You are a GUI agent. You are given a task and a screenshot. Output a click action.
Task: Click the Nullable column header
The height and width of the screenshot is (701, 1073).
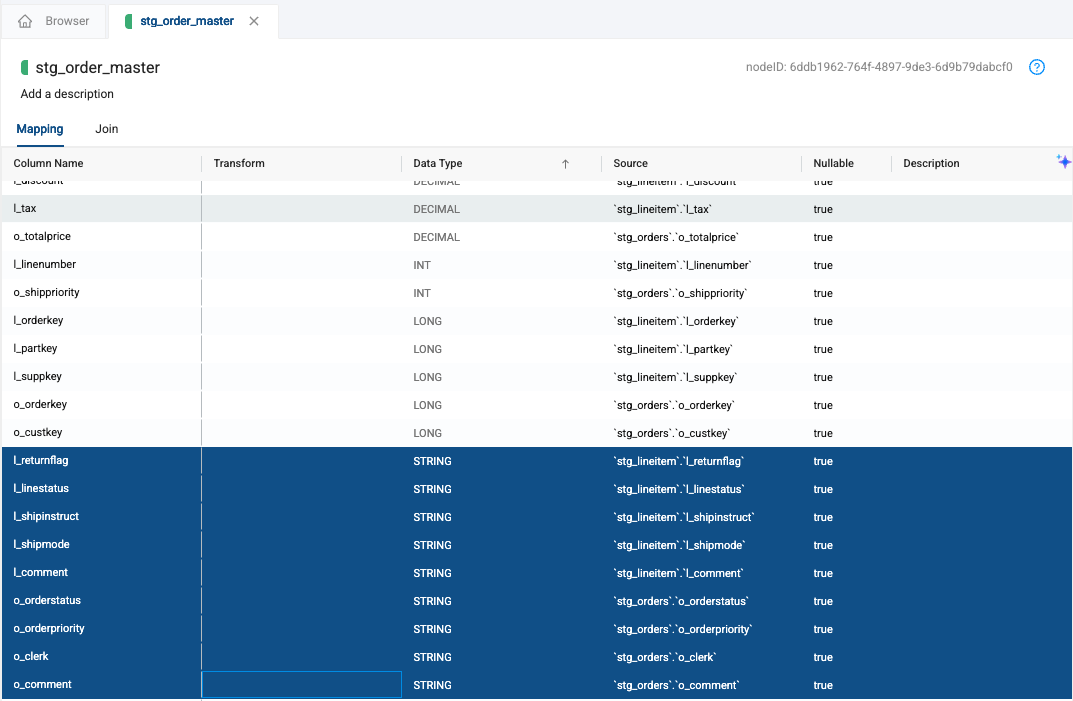tap(833, 164)
